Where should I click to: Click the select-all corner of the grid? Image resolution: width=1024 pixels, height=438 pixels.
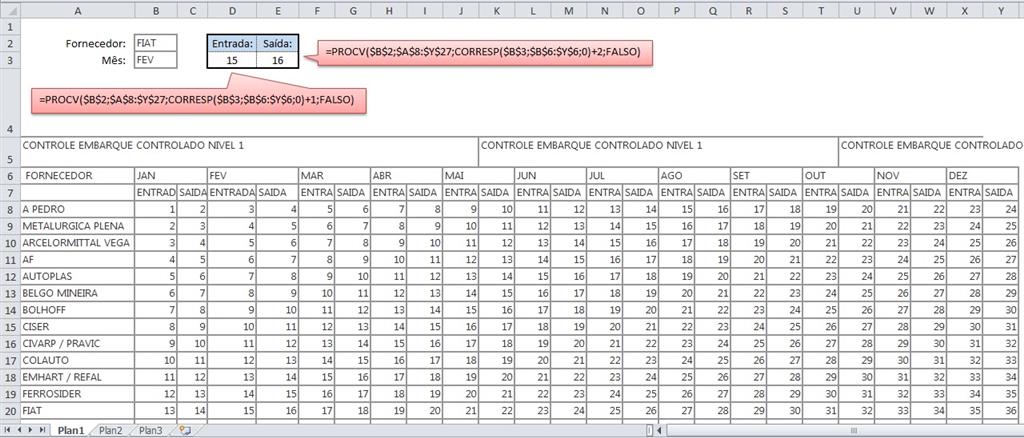pyautogui.click(x=10, y=10)
